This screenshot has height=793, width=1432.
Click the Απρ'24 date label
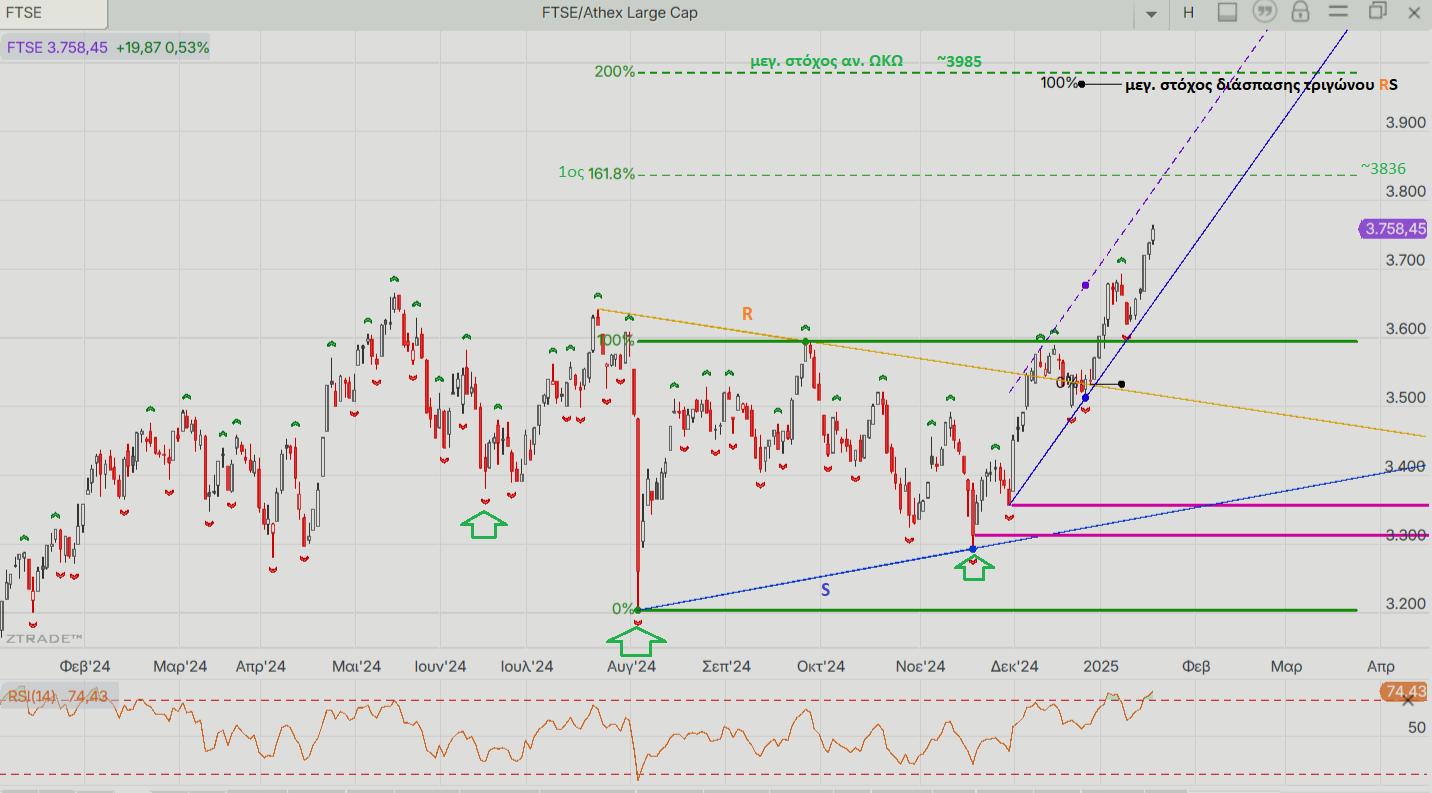tap(261, 666)
